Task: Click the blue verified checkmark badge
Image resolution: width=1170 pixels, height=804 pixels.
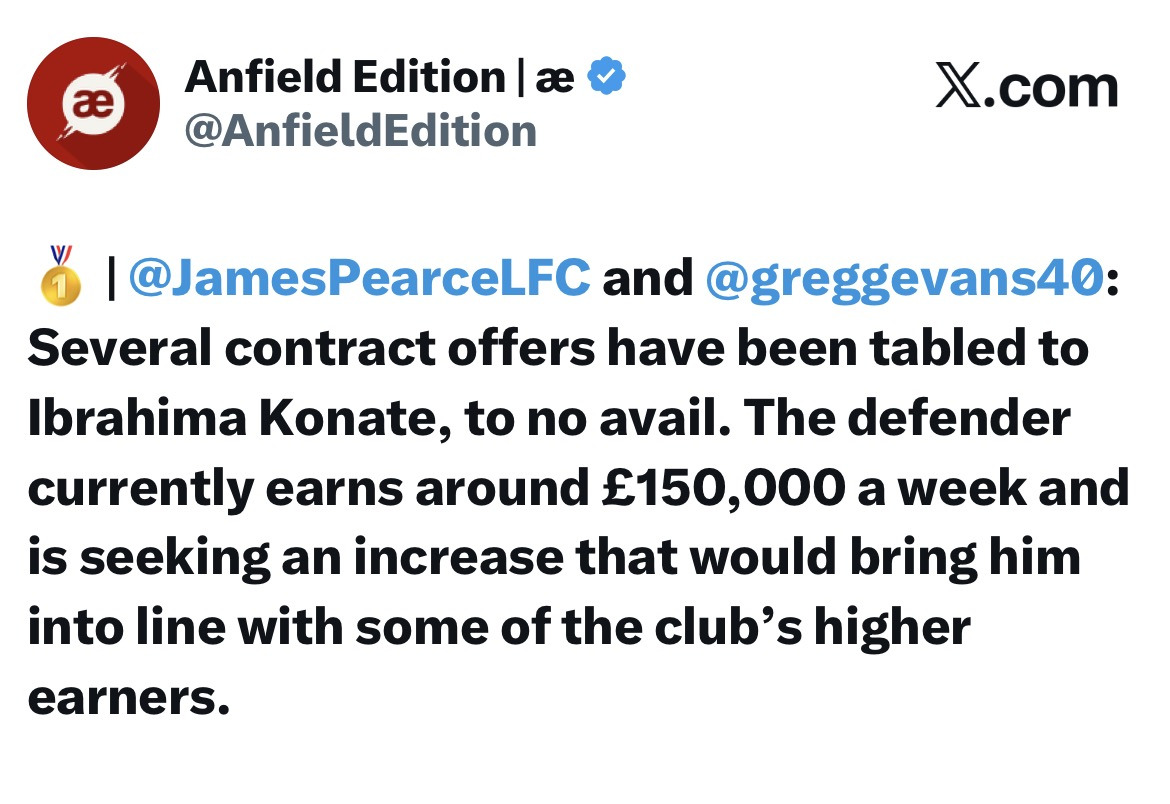Action: pyautogui.click(x=606, y=76)
